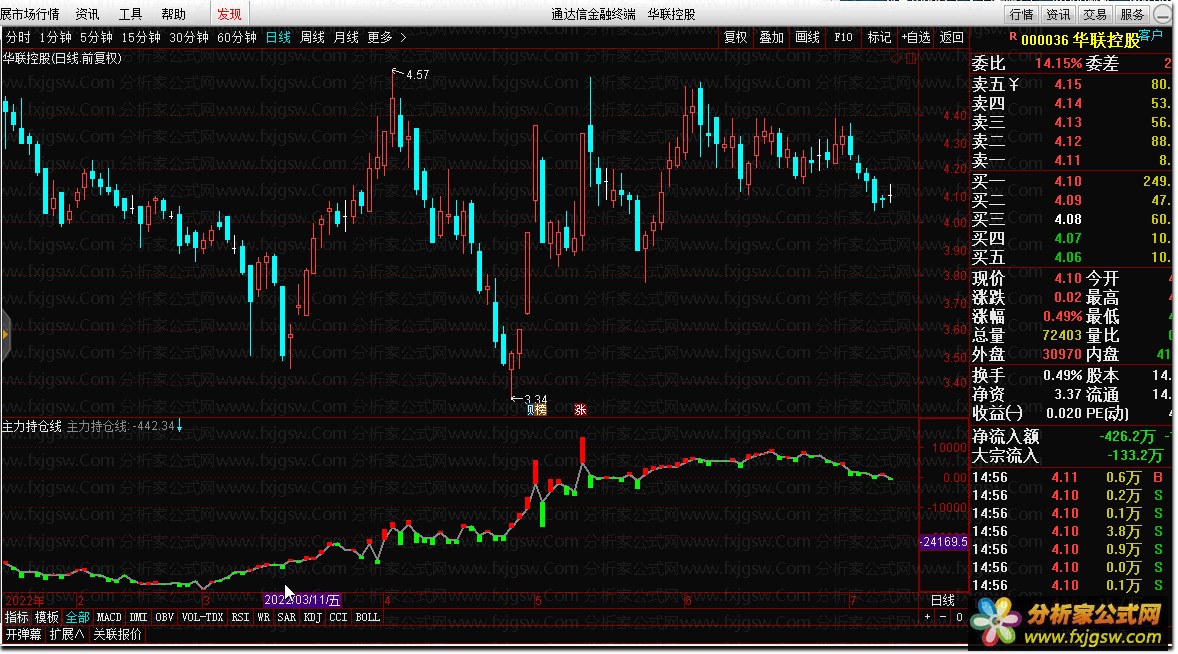The width and height of the screenshot is (1178, 654).
Task: Open the 工具 menu
Action: pyautogui.click(x=130, y=14)
